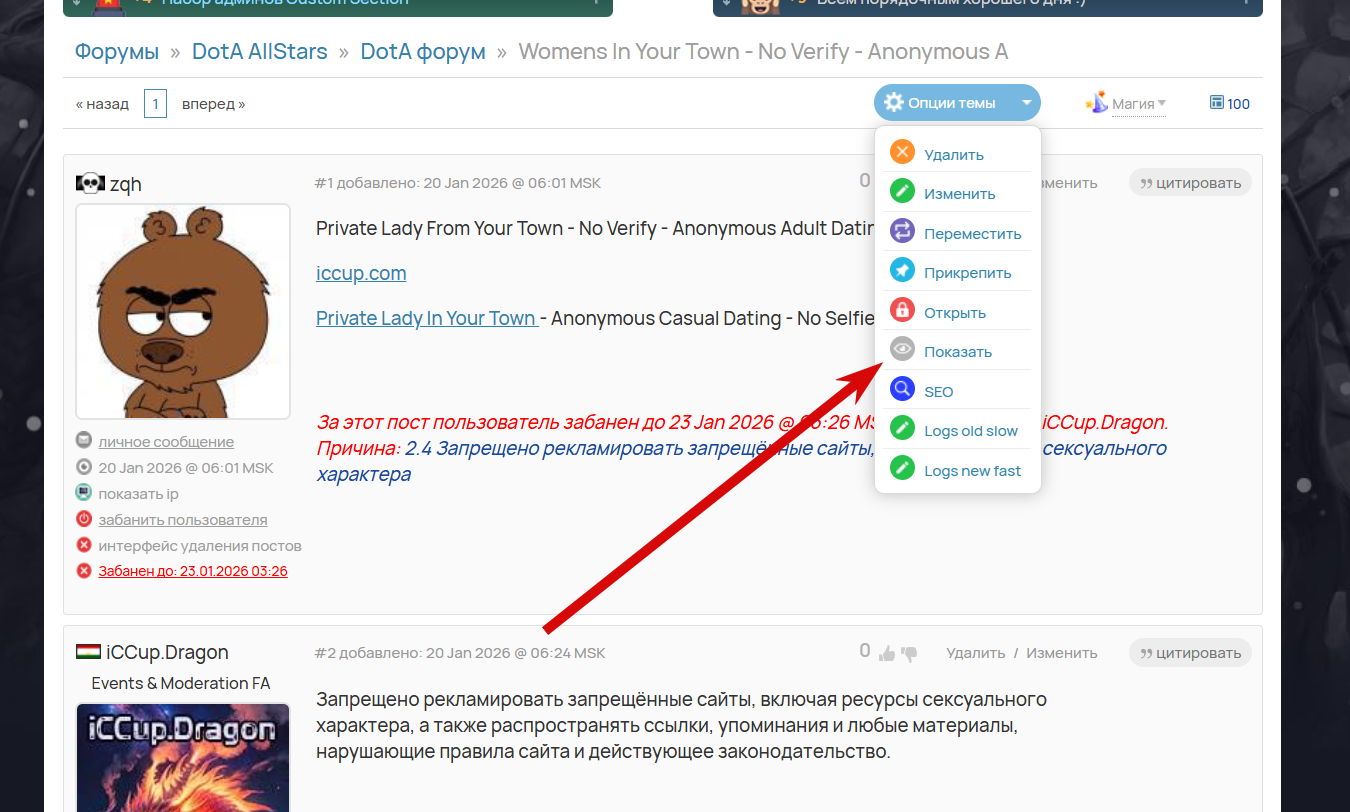Open интерфейс удаления постов
Screen dimensions: 1350x812
200,545
